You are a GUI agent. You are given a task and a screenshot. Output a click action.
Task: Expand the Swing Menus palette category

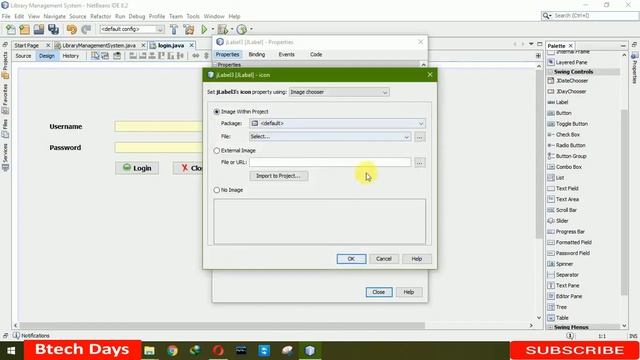tap(551, 327)
